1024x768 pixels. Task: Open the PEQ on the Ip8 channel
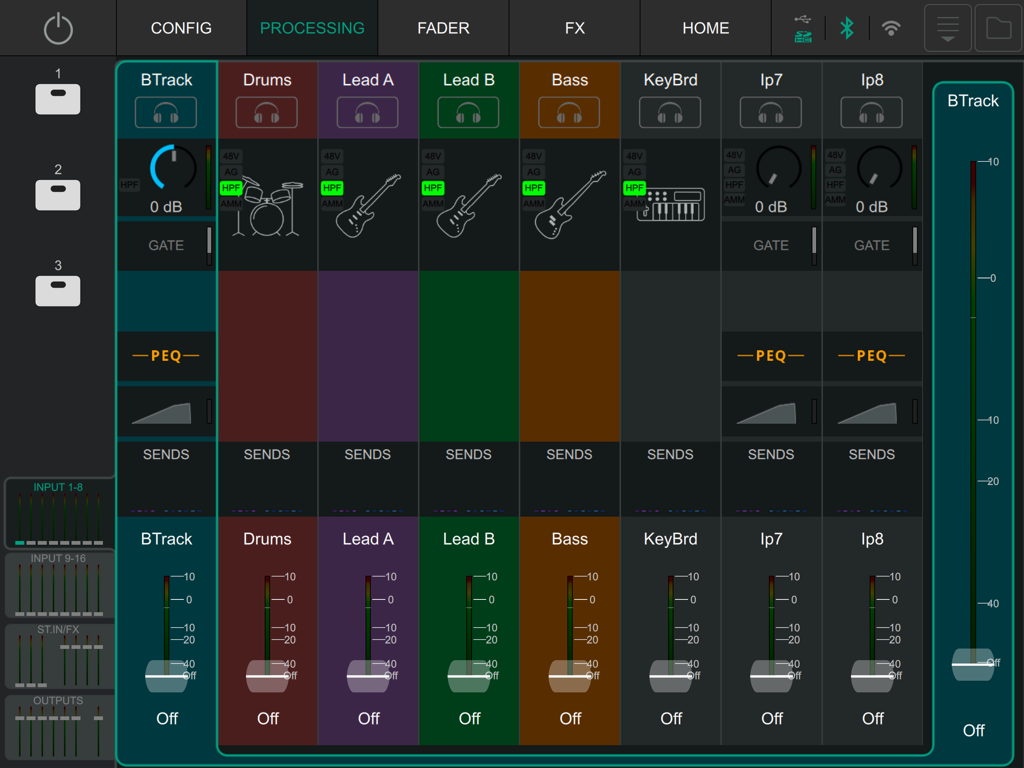(871, 357)
